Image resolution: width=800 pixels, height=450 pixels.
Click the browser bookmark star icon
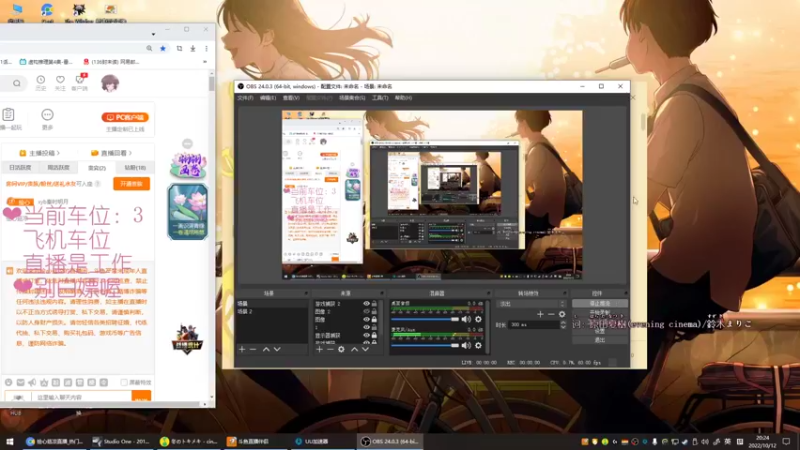[163, 48]
